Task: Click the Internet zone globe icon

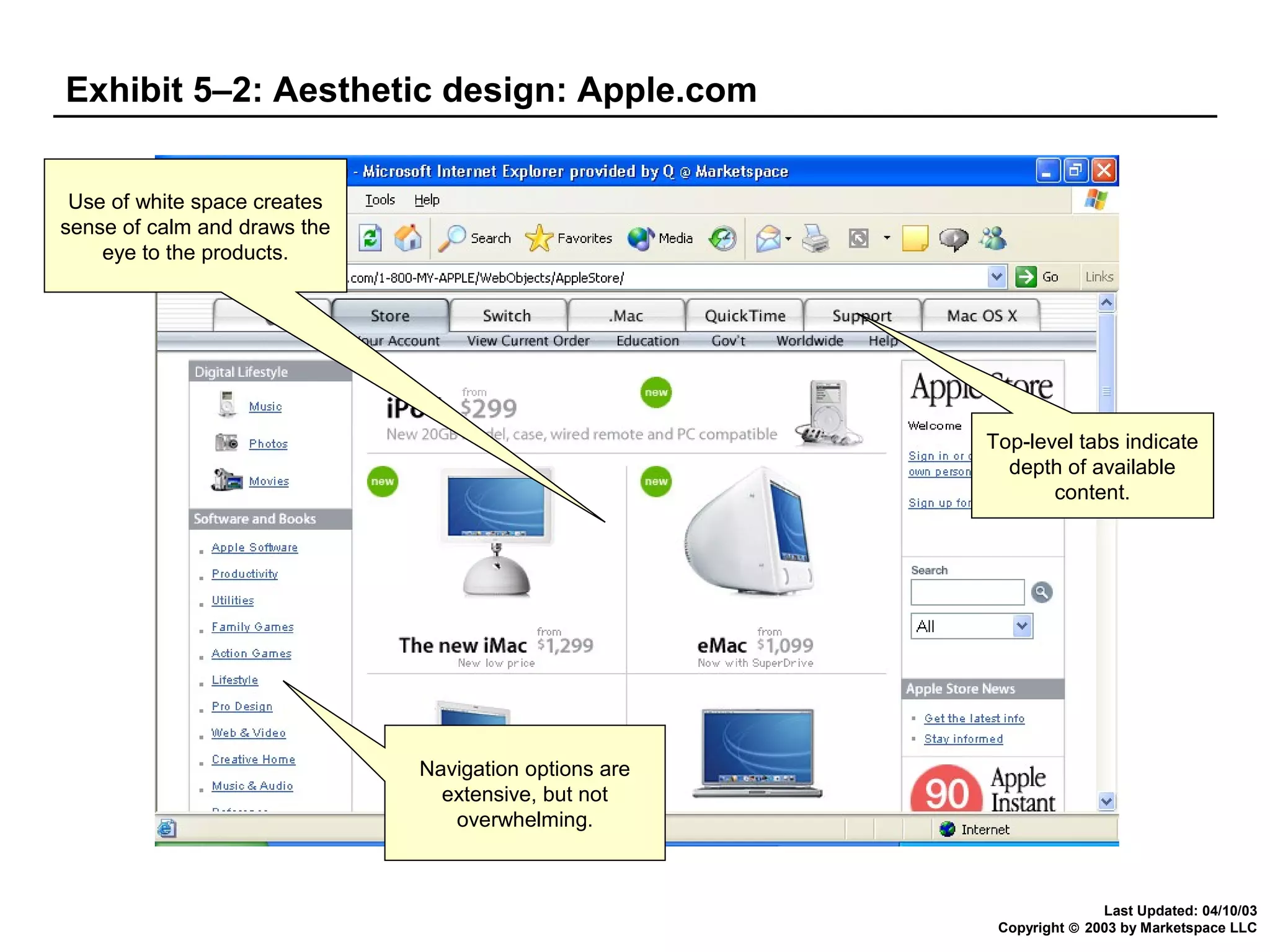Action: [x=947, y=829]
